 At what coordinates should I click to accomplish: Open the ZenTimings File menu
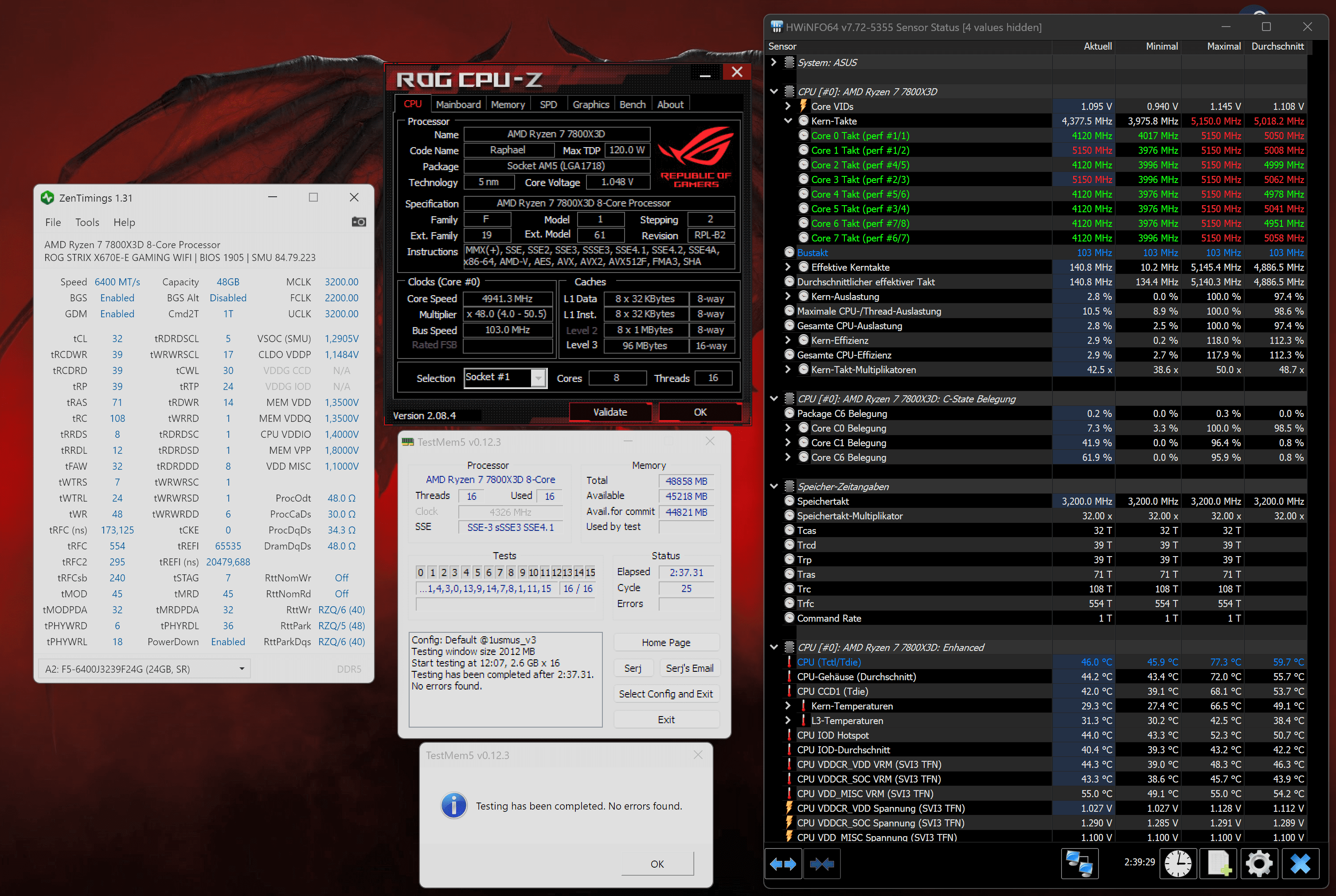53,222
